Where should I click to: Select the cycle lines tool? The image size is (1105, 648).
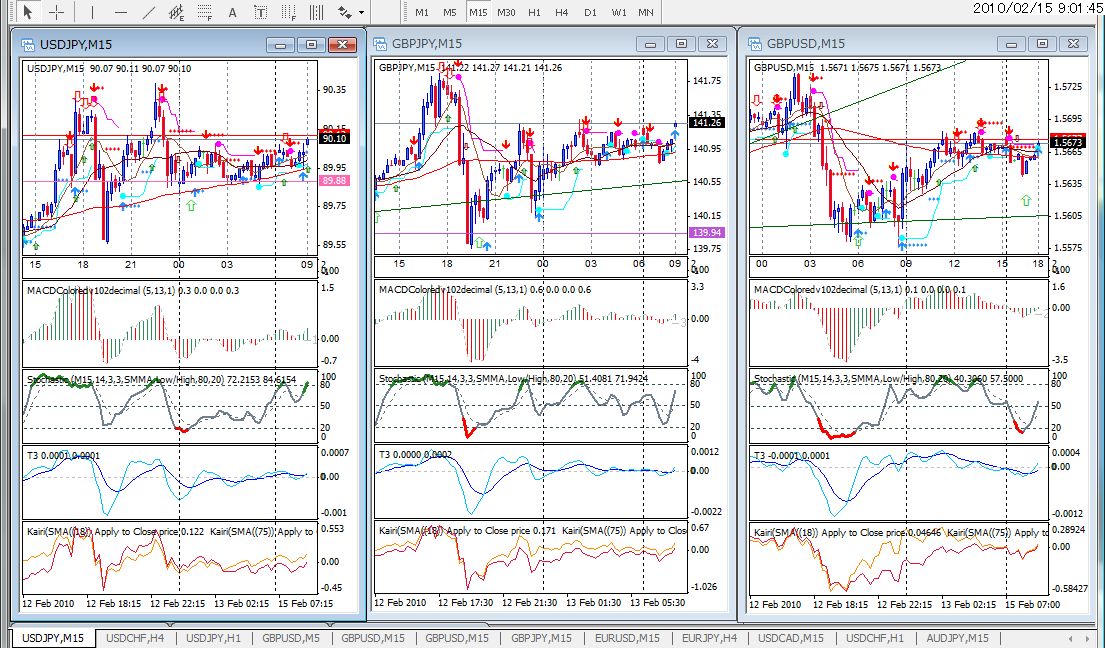click(x=316, y=12)
